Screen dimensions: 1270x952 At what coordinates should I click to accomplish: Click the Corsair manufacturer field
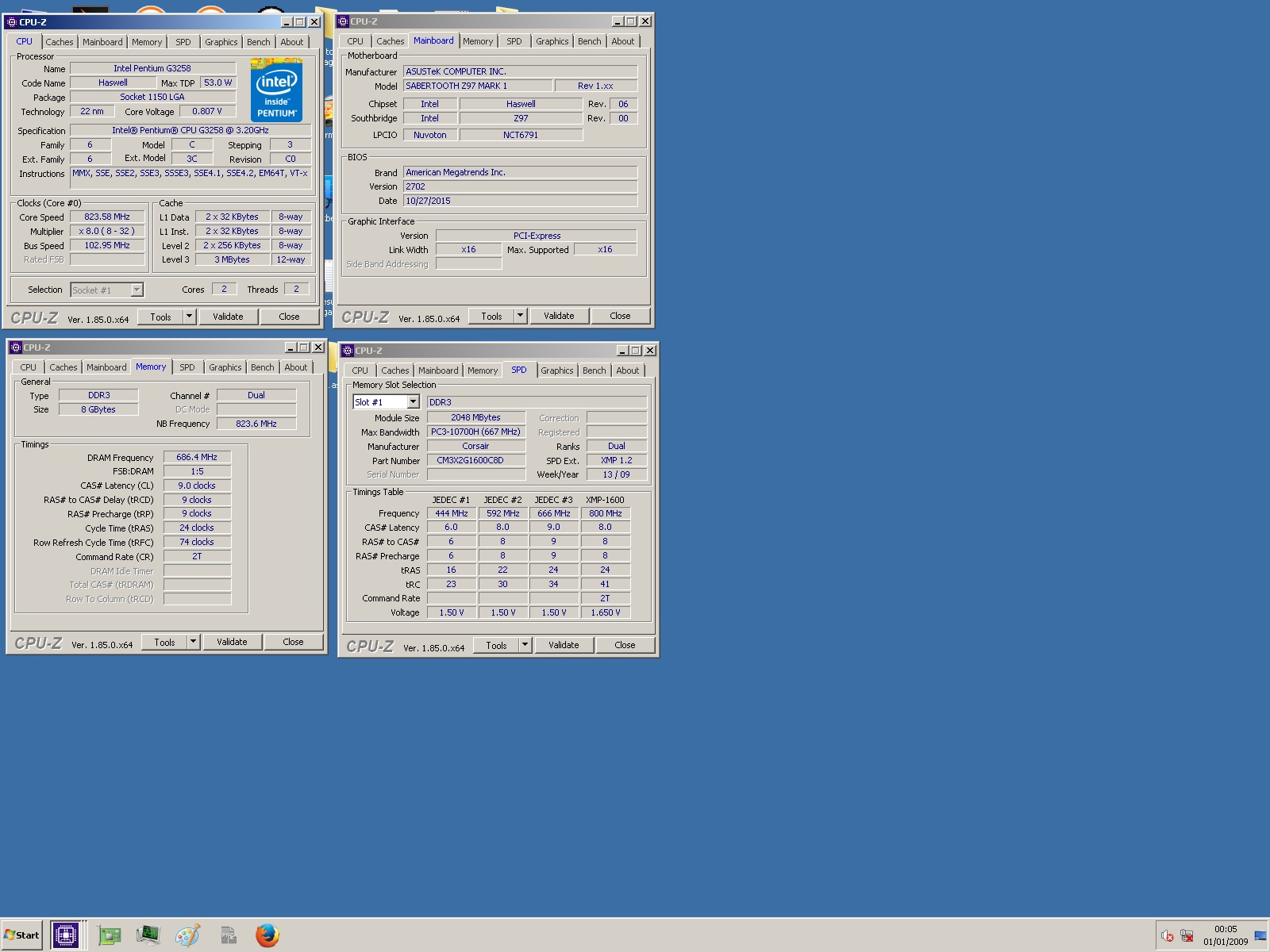(476, 446)
